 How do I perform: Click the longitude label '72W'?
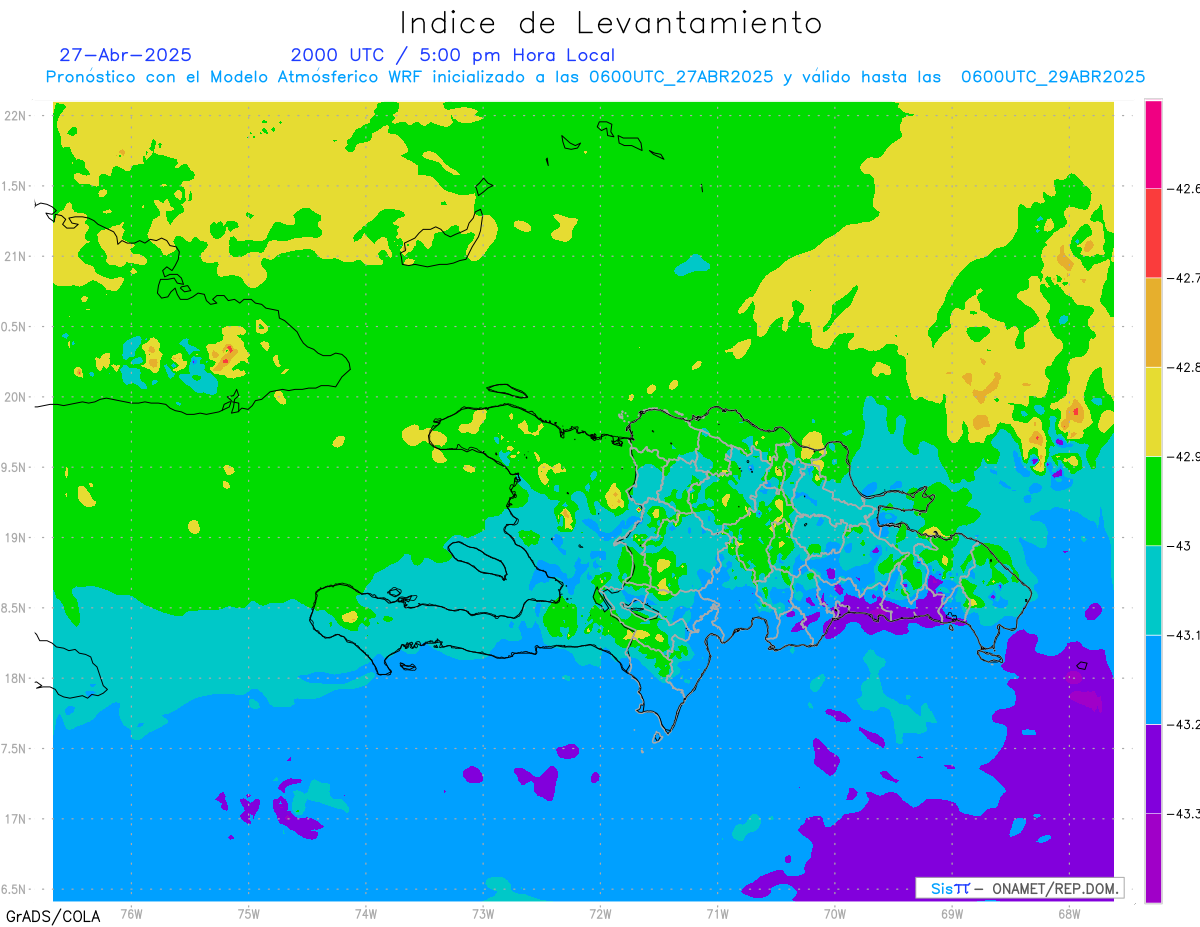[x=600, y=912]
